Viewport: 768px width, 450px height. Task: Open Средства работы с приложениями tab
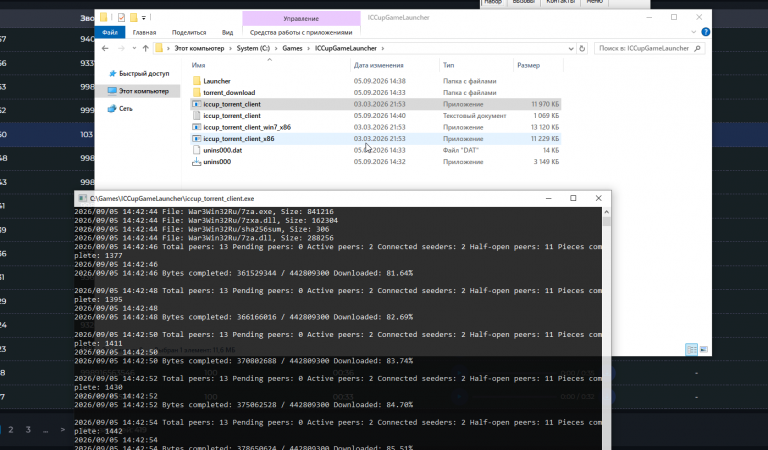click(x=301, y=32)
